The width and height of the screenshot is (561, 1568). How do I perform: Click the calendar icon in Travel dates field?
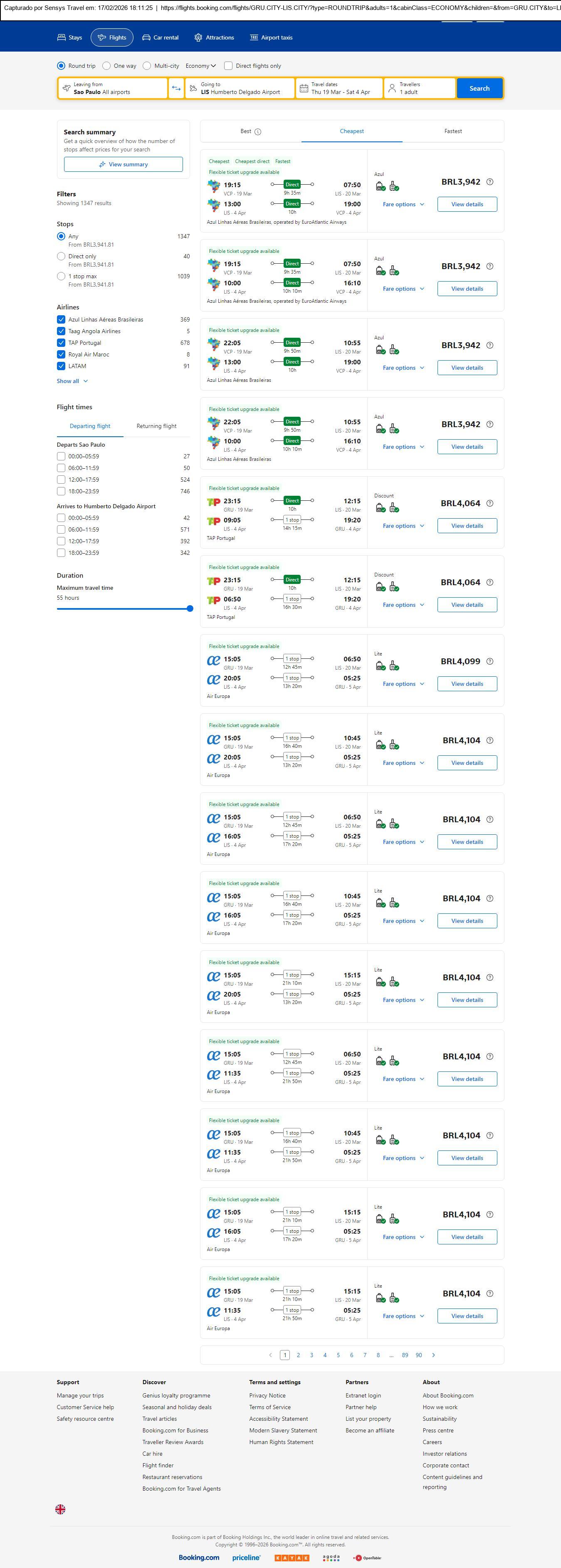(x=304, y=88)
